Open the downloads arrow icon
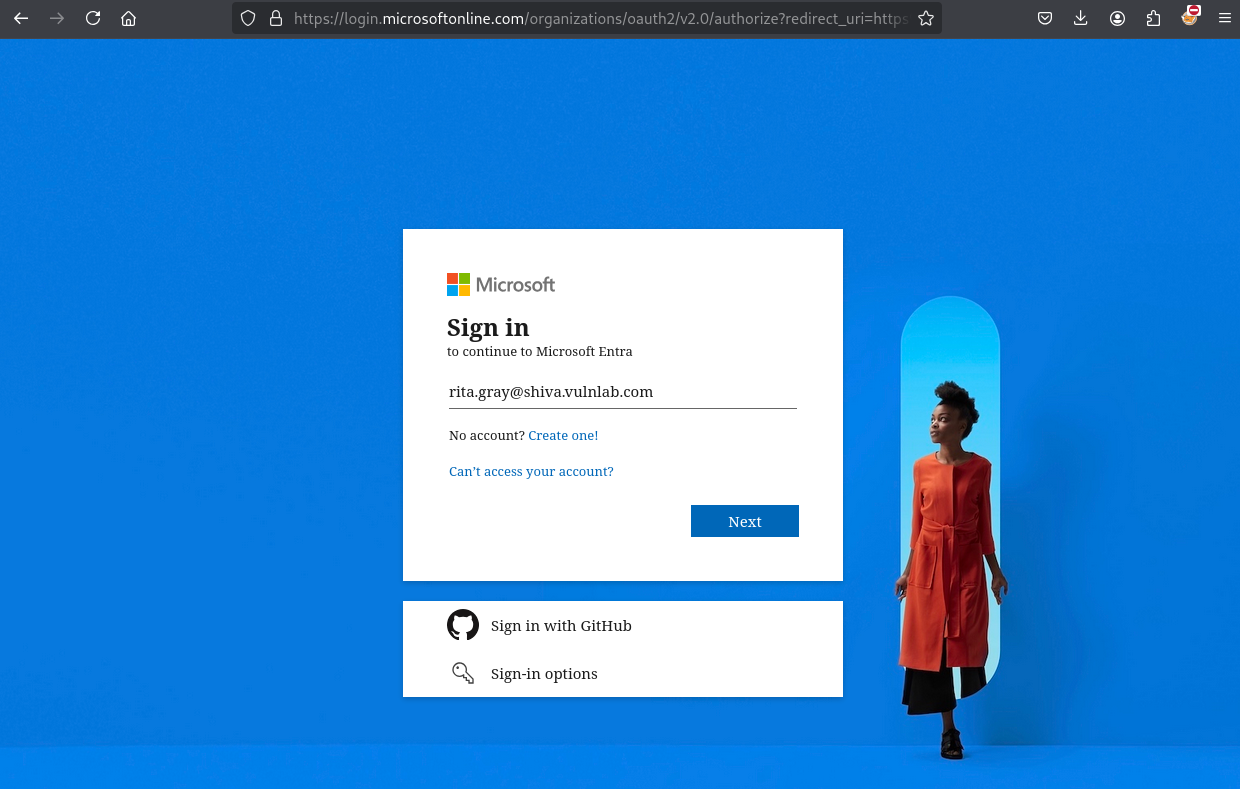Screen dimensions: 1240x789 [x=1081, y=18]
